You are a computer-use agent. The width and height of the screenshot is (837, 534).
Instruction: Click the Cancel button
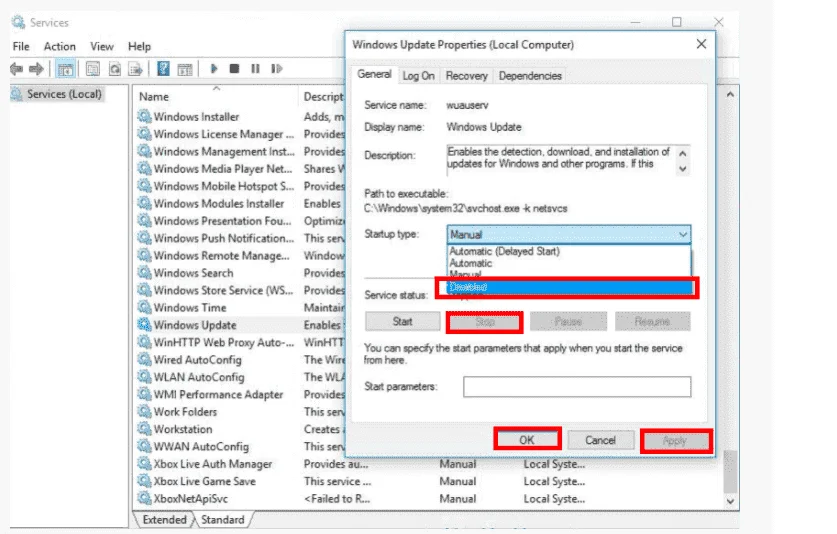(x=601, y=440)
